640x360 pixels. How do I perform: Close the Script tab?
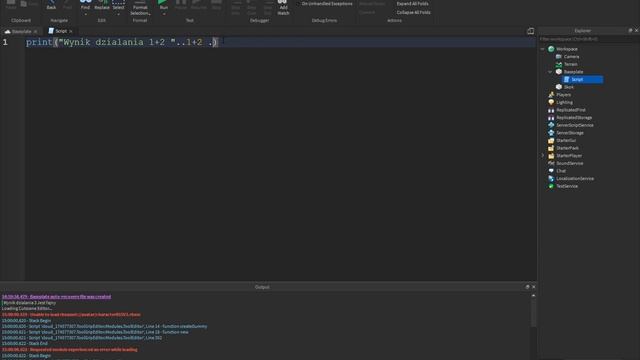click(x=71, y=31)
